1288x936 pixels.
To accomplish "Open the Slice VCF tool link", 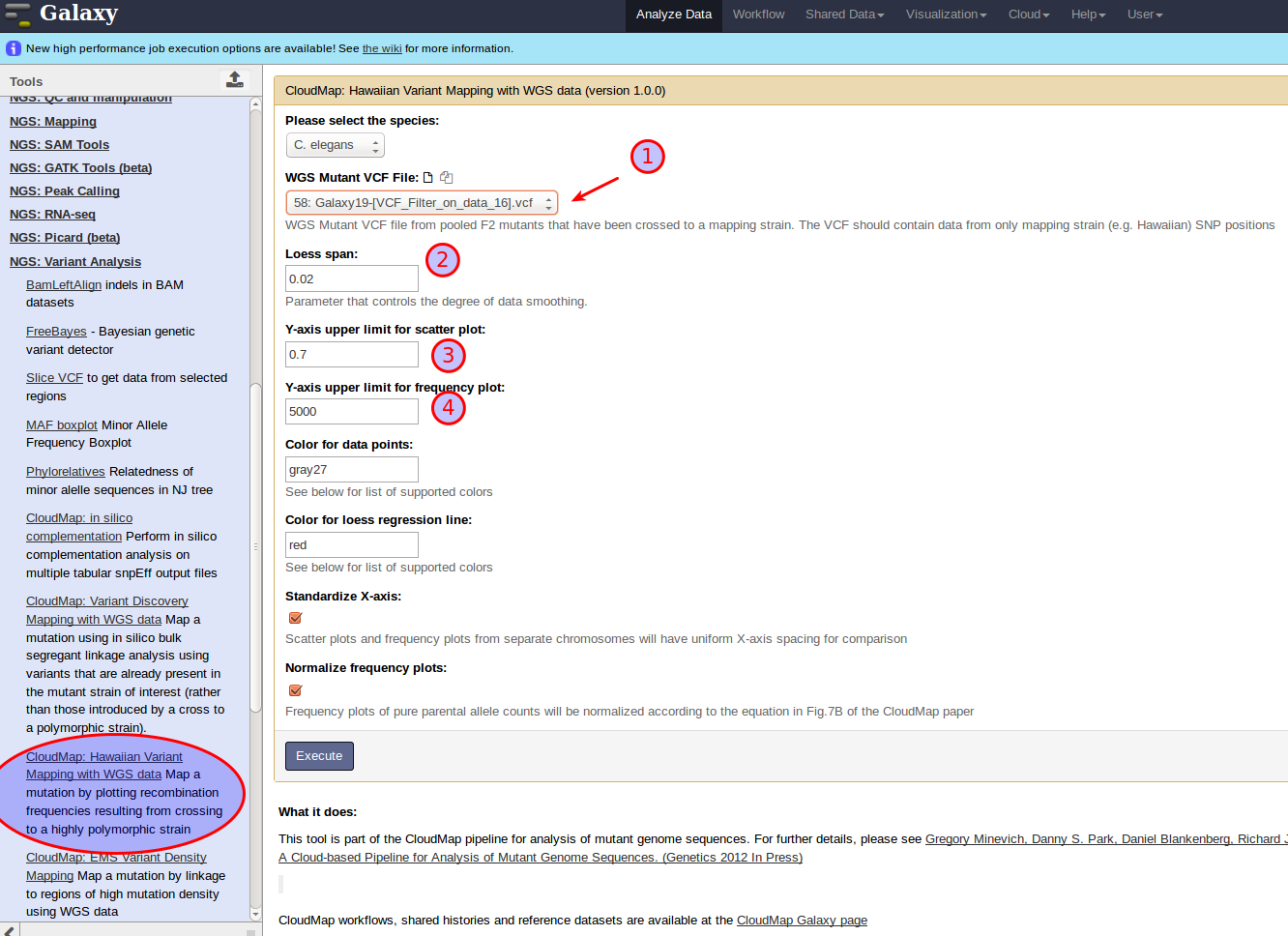I will [54, 378].
